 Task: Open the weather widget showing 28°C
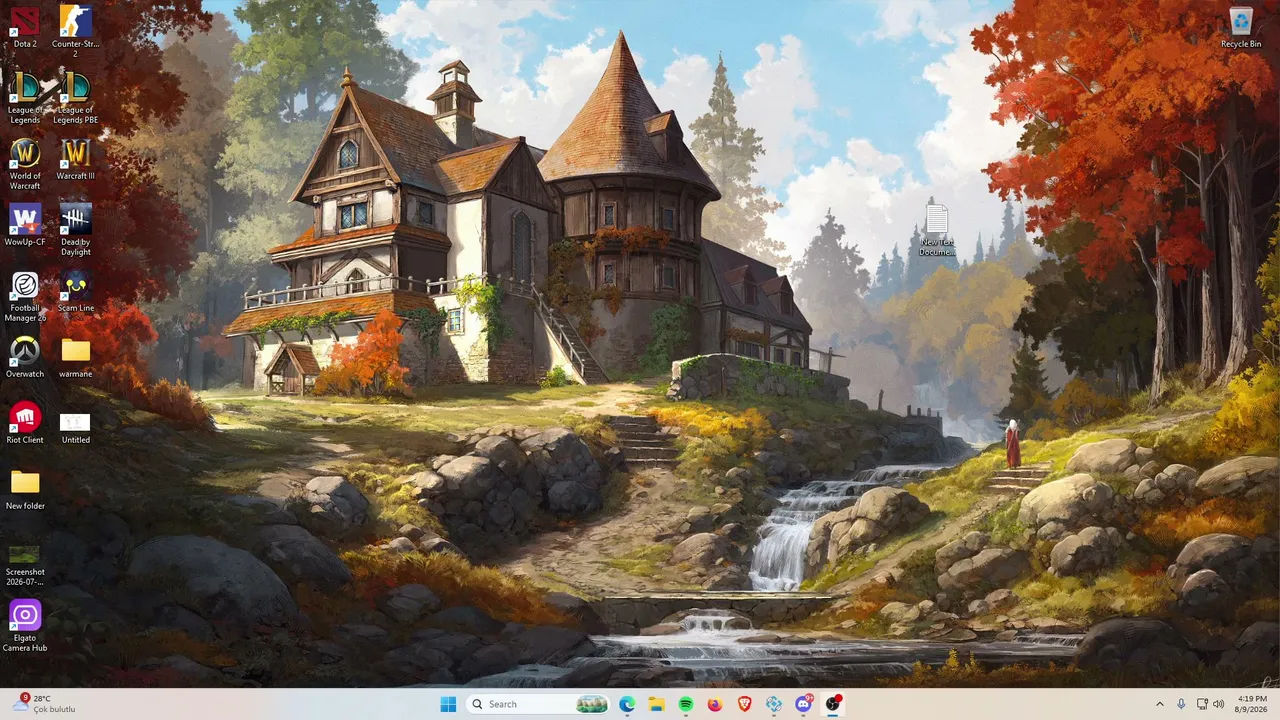pos(45,704)
